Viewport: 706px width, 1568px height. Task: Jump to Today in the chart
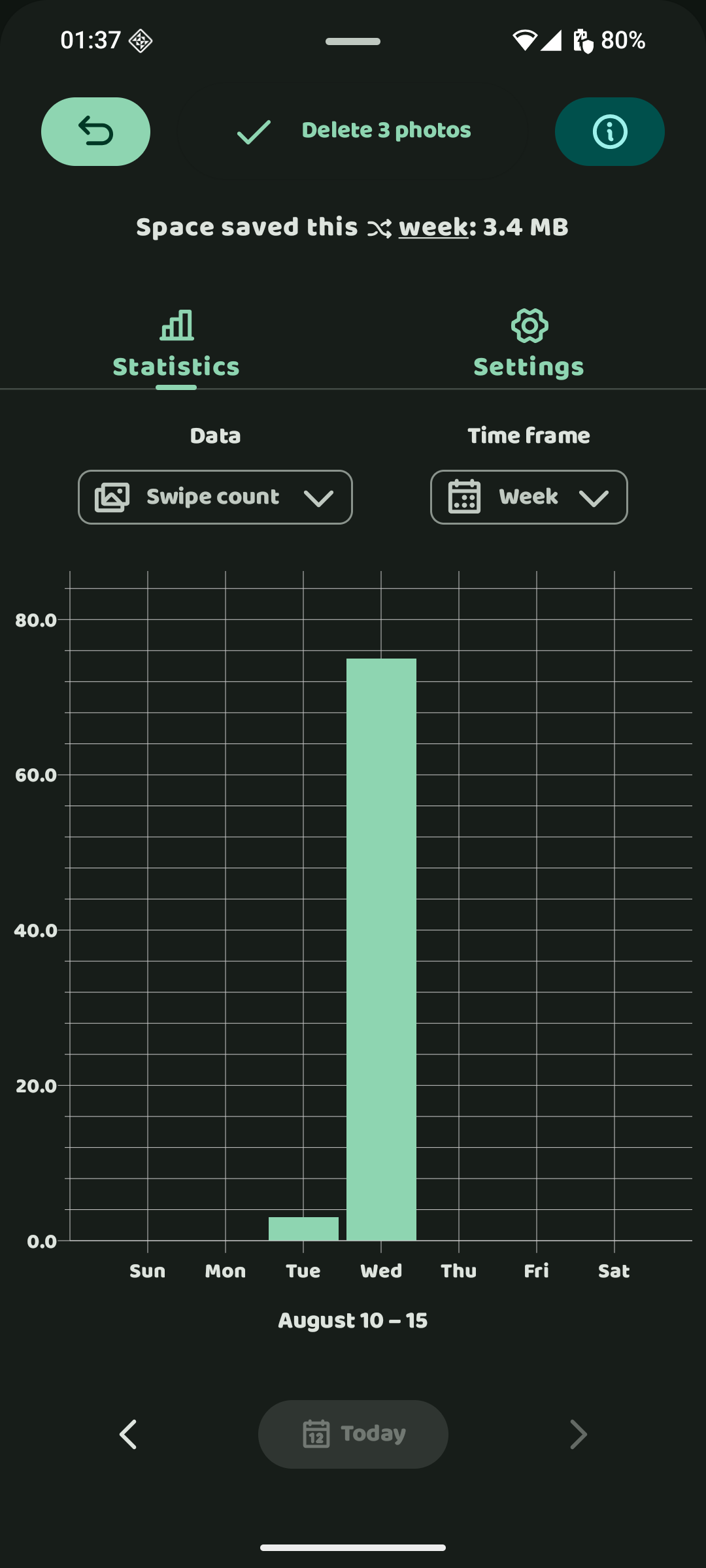click(353, 1434)
